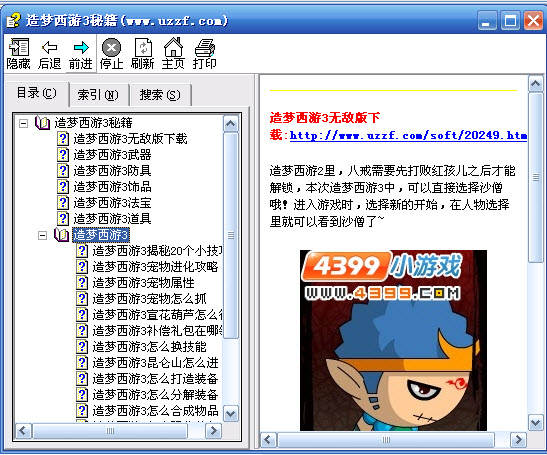Screen dimensions: 547x455
Task: Click the tree pane scroll-up arrow
Action: click(231, 124)
